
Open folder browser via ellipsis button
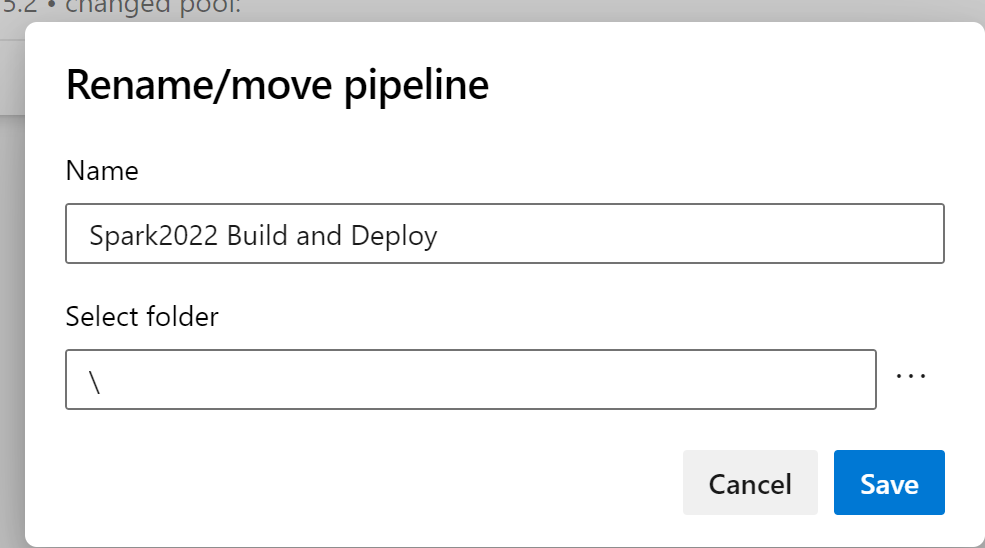911,377
